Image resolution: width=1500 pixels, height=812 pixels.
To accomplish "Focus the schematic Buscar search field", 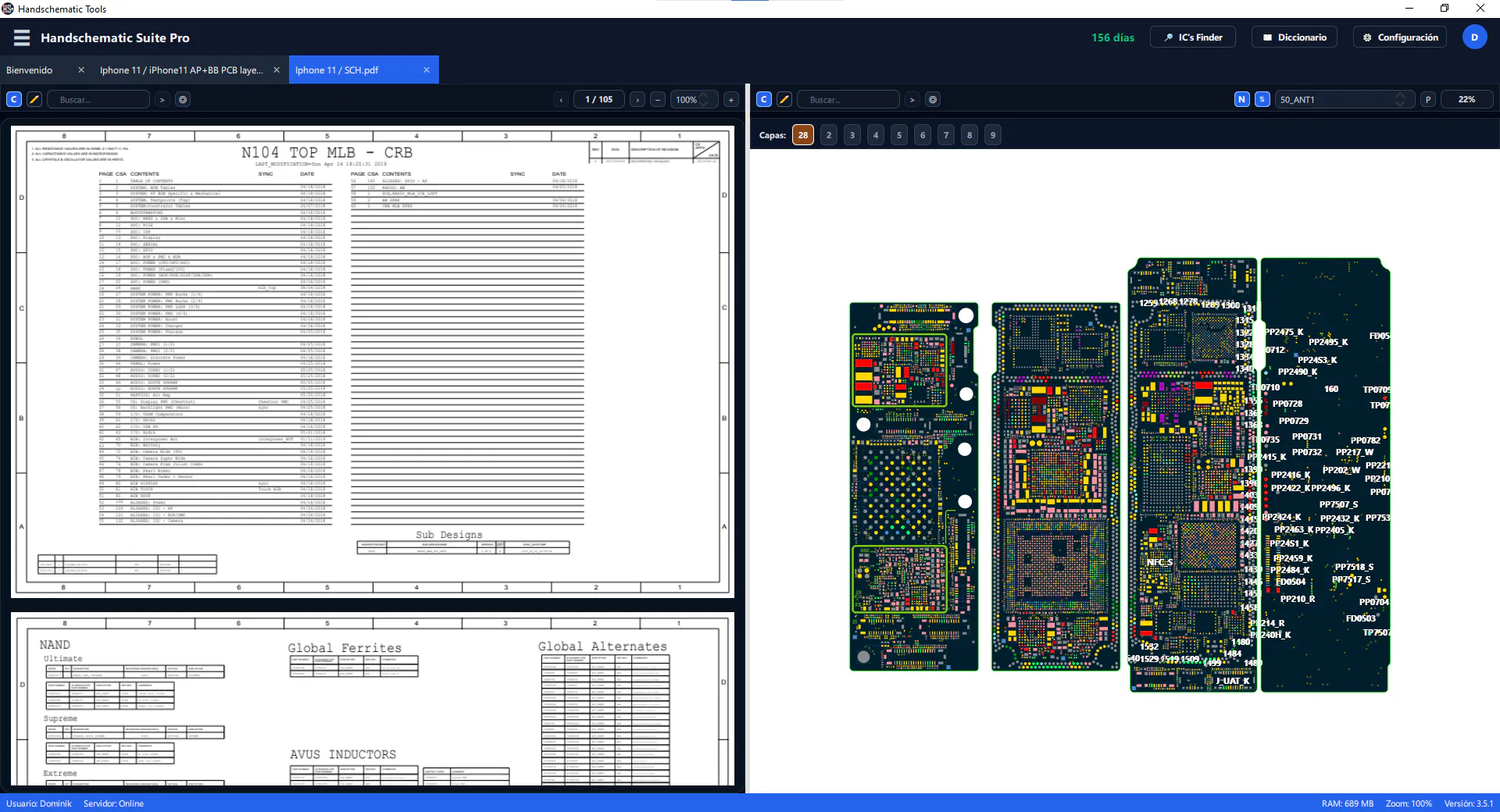I will pyautogui.click(x=98, y=99).
